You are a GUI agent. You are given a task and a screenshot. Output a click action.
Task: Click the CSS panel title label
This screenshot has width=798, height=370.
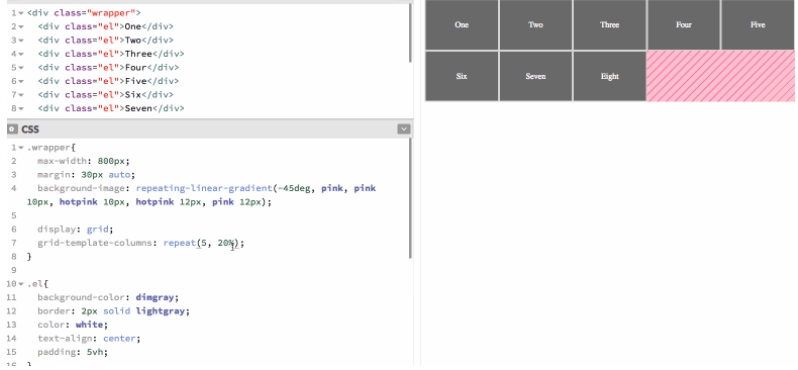(x=30, y=129)
